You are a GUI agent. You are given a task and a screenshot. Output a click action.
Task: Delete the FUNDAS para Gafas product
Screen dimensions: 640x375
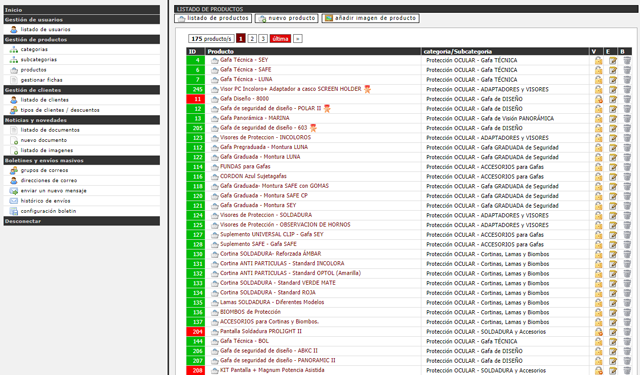pos(627,167)
